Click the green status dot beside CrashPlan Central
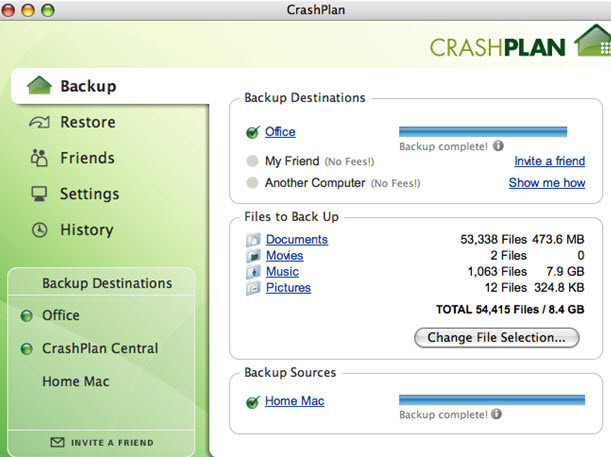611x457 pixels. [26, 349]
